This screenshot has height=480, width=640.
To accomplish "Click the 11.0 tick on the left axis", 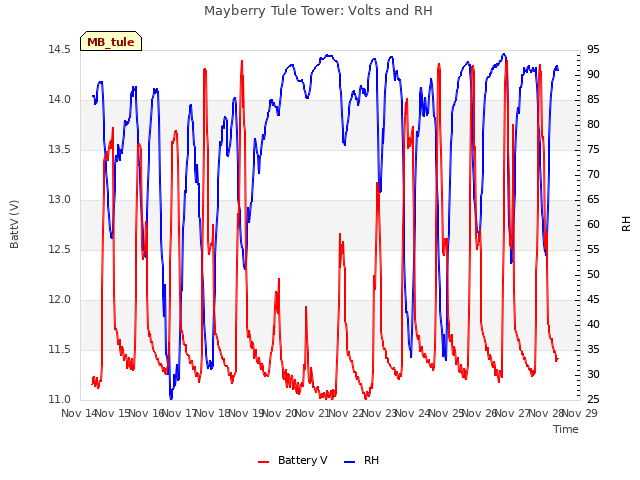I will 59,399.
